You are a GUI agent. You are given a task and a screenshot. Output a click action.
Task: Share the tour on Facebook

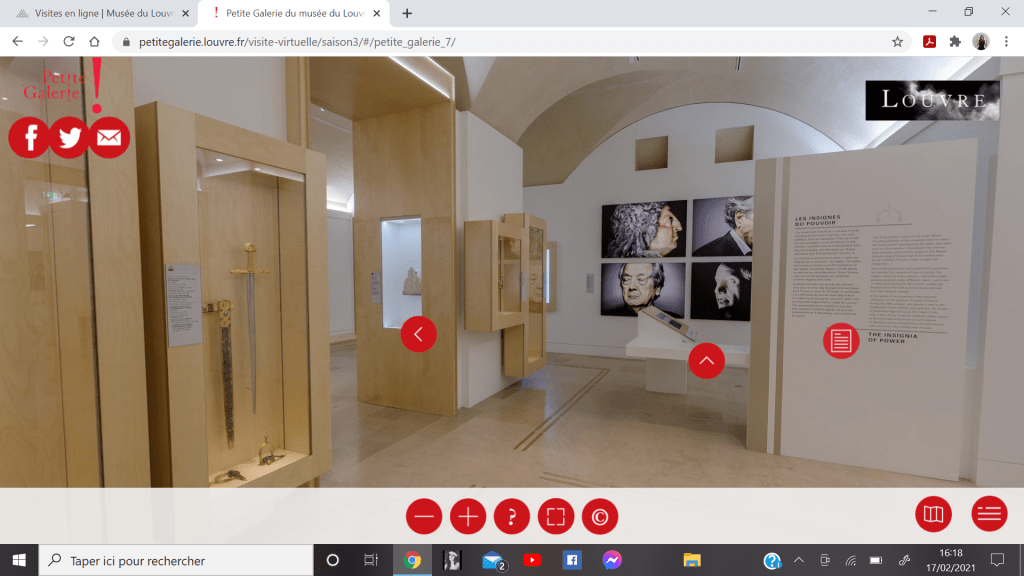coord(30,138)
